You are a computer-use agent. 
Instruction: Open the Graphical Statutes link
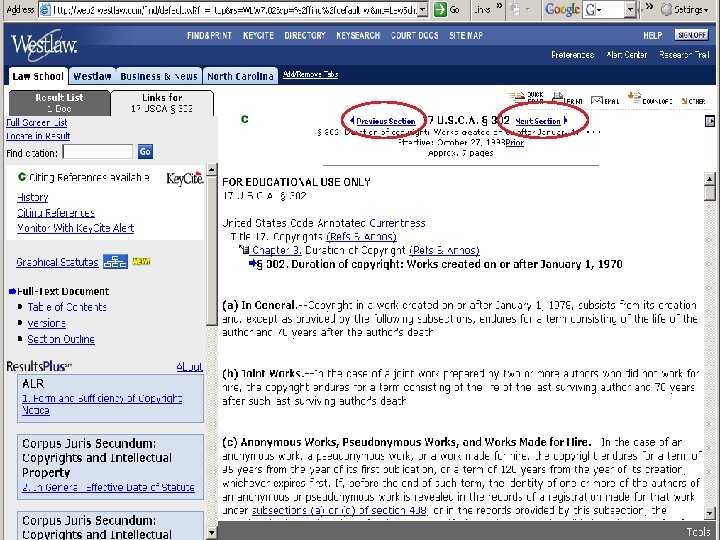(x=57, y=262)
